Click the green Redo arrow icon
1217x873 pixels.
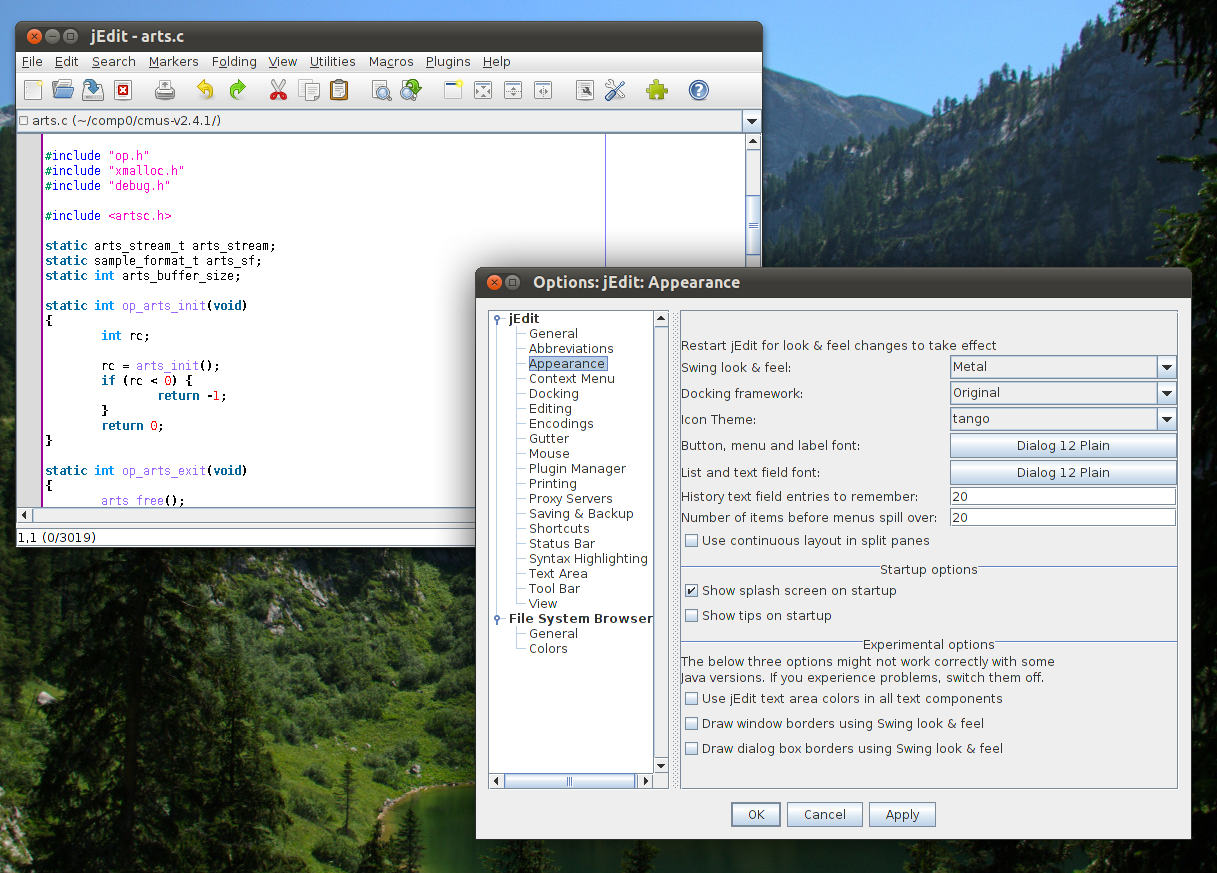[x=237, y=90]
